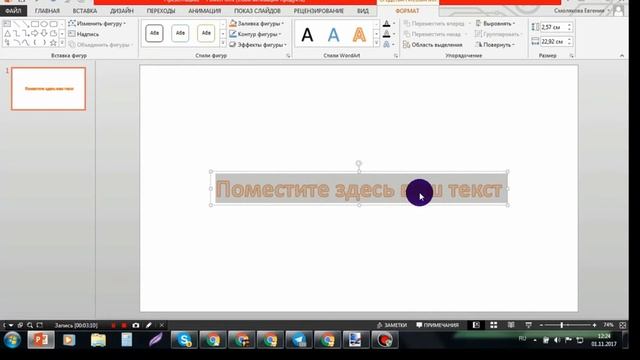The width and height of the screenshot is (640, 360).
Task: Open Skype from the taskbar
Action: click(x=184, y=340)
